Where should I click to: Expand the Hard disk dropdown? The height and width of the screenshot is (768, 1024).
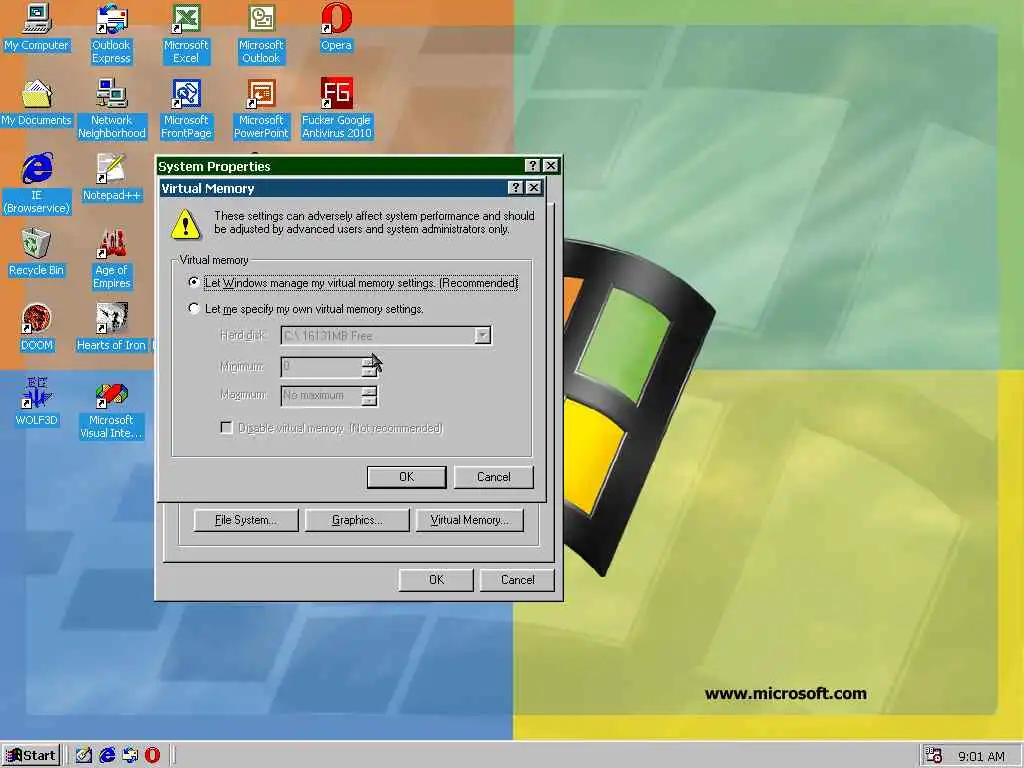482,336
